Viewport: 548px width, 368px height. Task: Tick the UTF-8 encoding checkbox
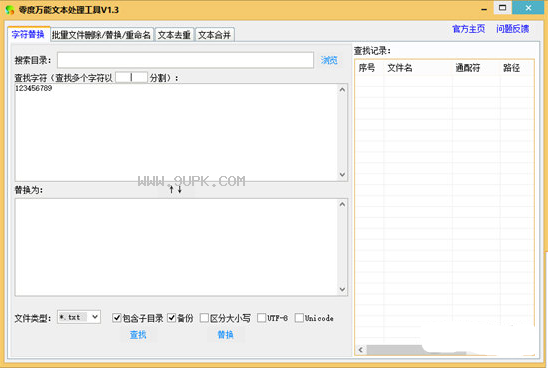click(261, 318)
